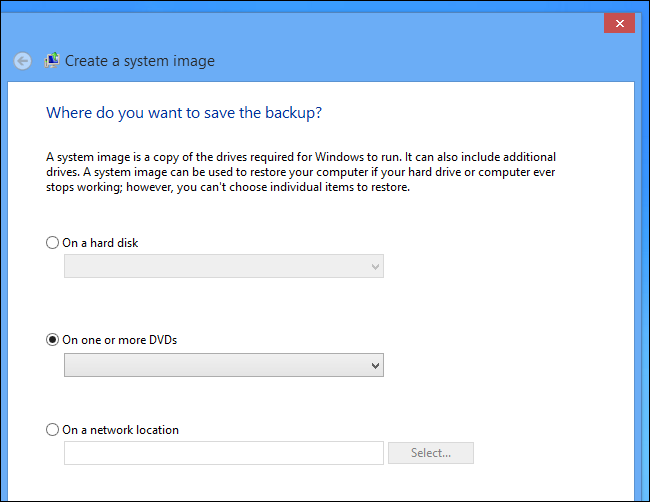Screen dimensions: 650x502
Task: Select the "On a hard disk" radio button
Action: tap(53, 243)
